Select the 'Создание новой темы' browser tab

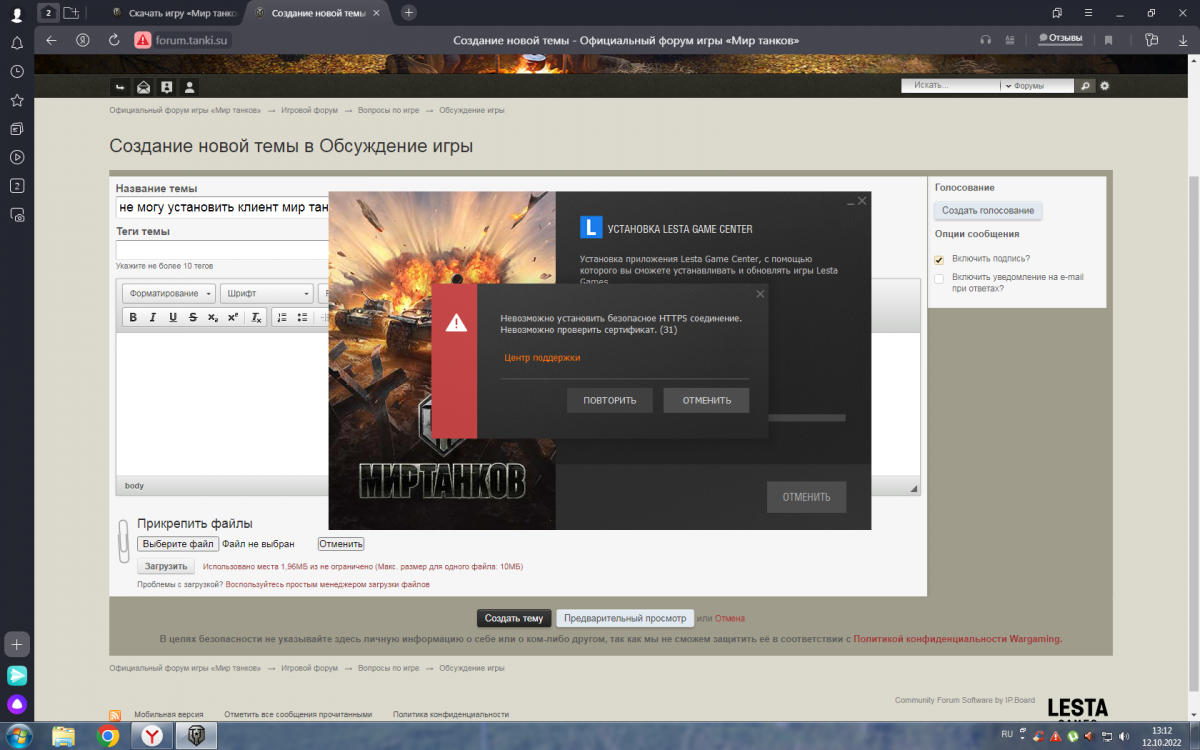[x=316, y=12]
